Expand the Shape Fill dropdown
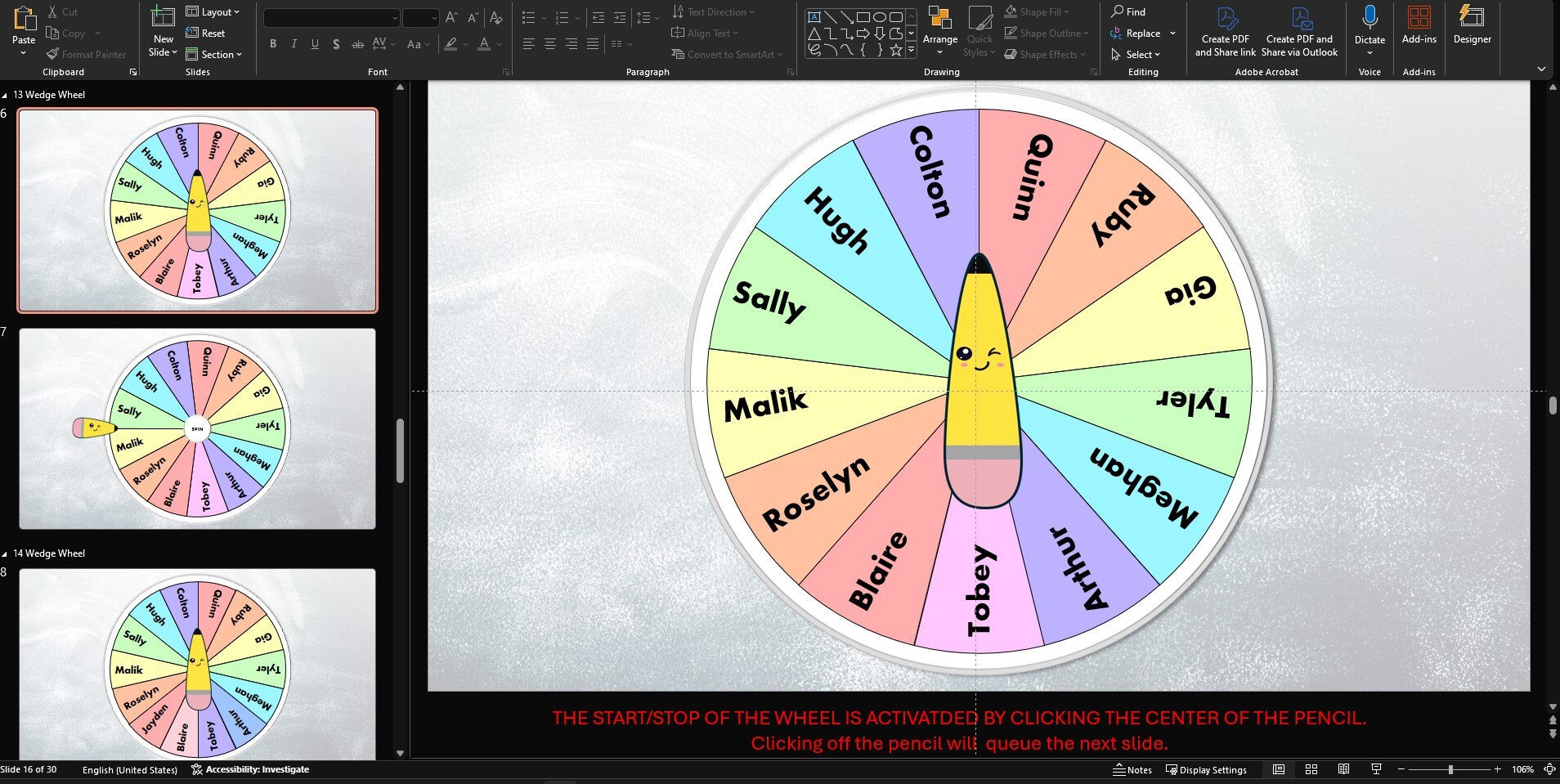The image size is (1560, 784). pos(1067,11)
